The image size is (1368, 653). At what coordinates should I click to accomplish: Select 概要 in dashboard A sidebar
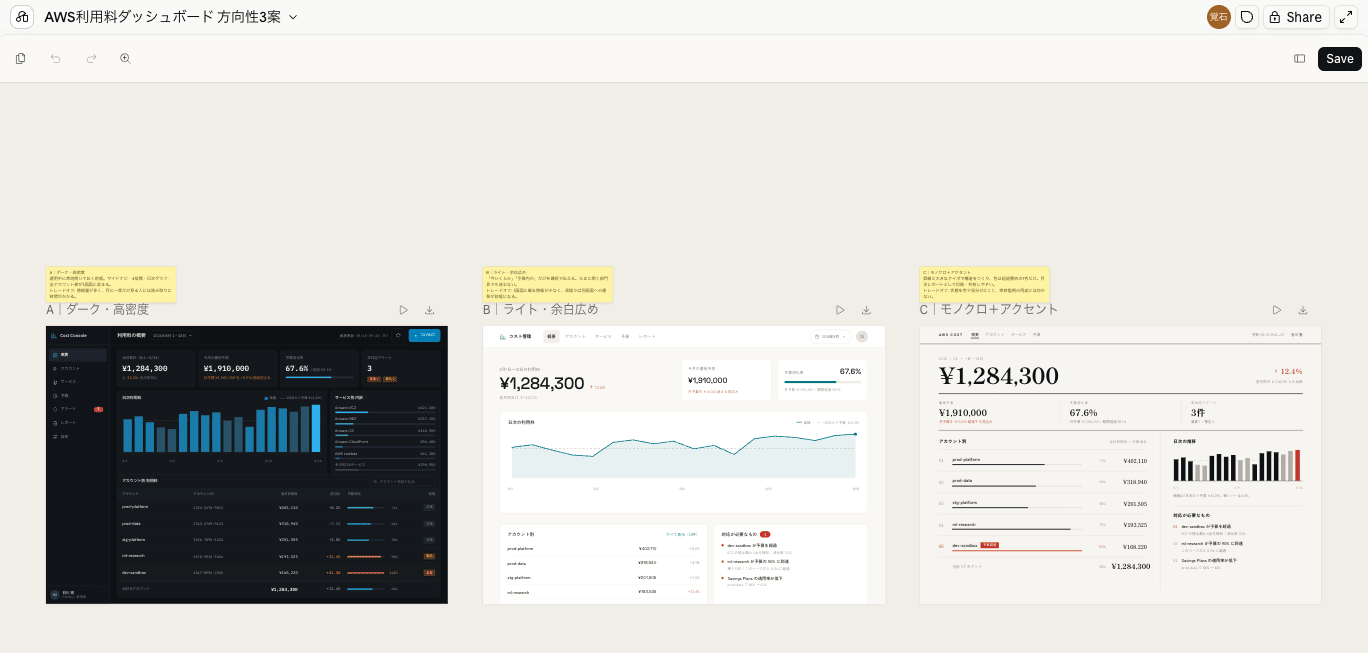point(77,354)
